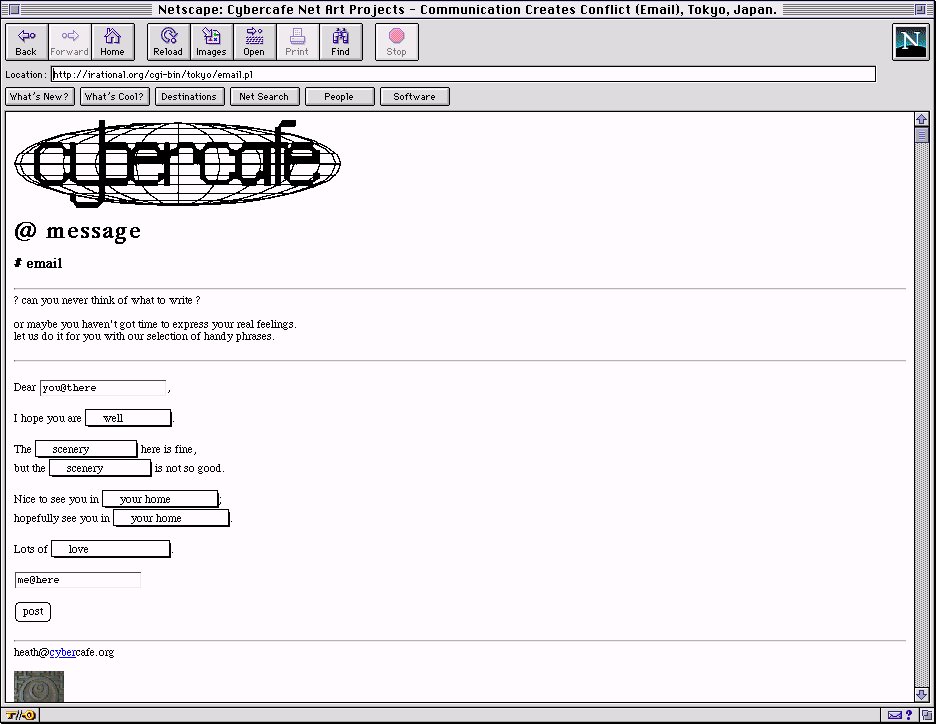Click the Images toolbar button
The image size is (936, 724).
click(x=211, y=42)
